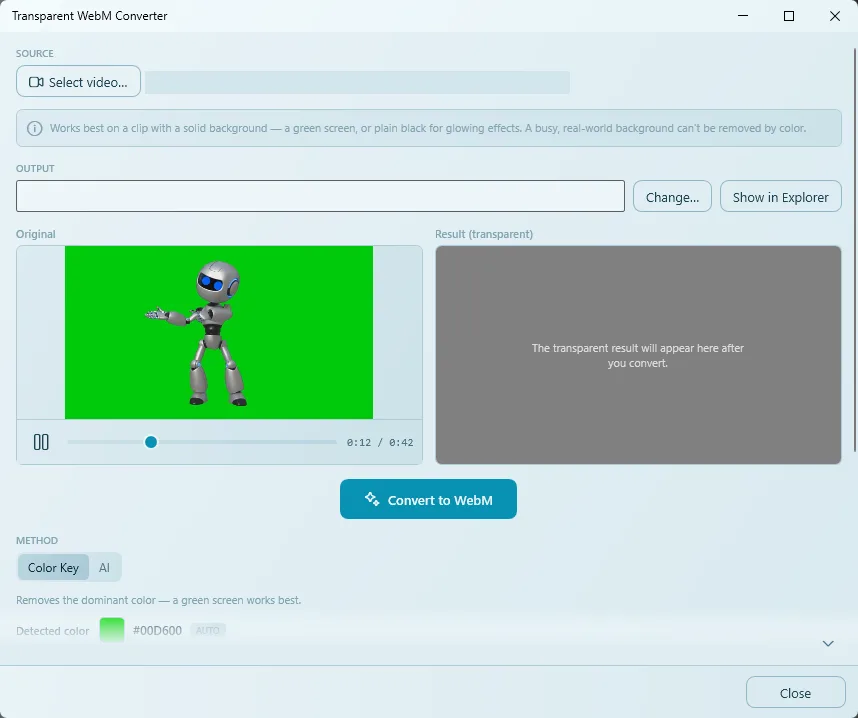
Task: Click the Select video... button
Action: tap(78, 82)
